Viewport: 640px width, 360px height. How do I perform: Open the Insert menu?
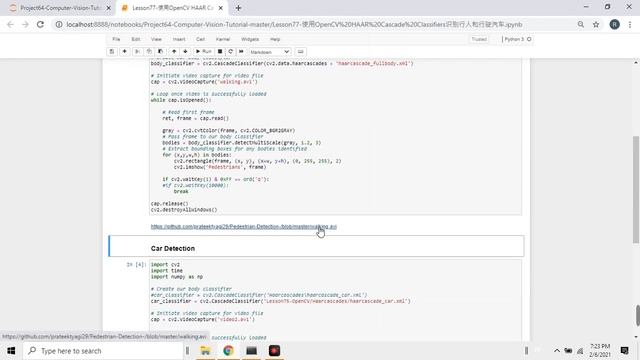tap(179, 39)
